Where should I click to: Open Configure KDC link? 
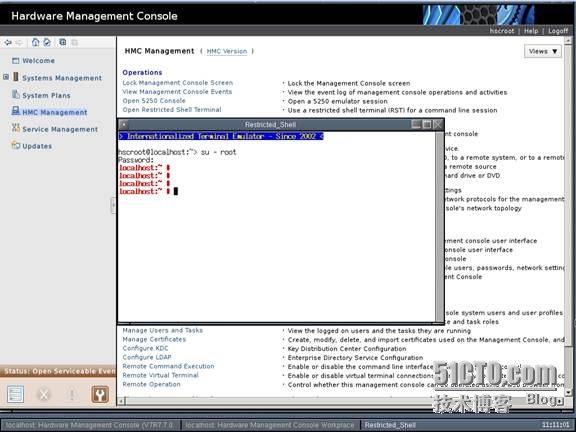(145, 348)
